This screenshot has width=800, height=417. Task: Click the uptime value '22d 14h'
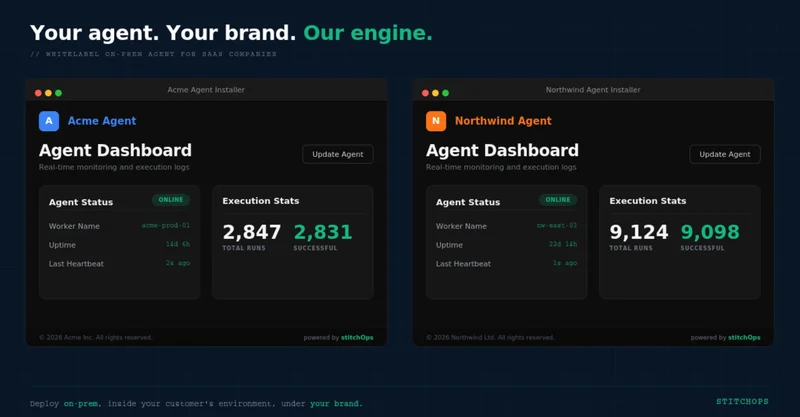tap(563, 244)
